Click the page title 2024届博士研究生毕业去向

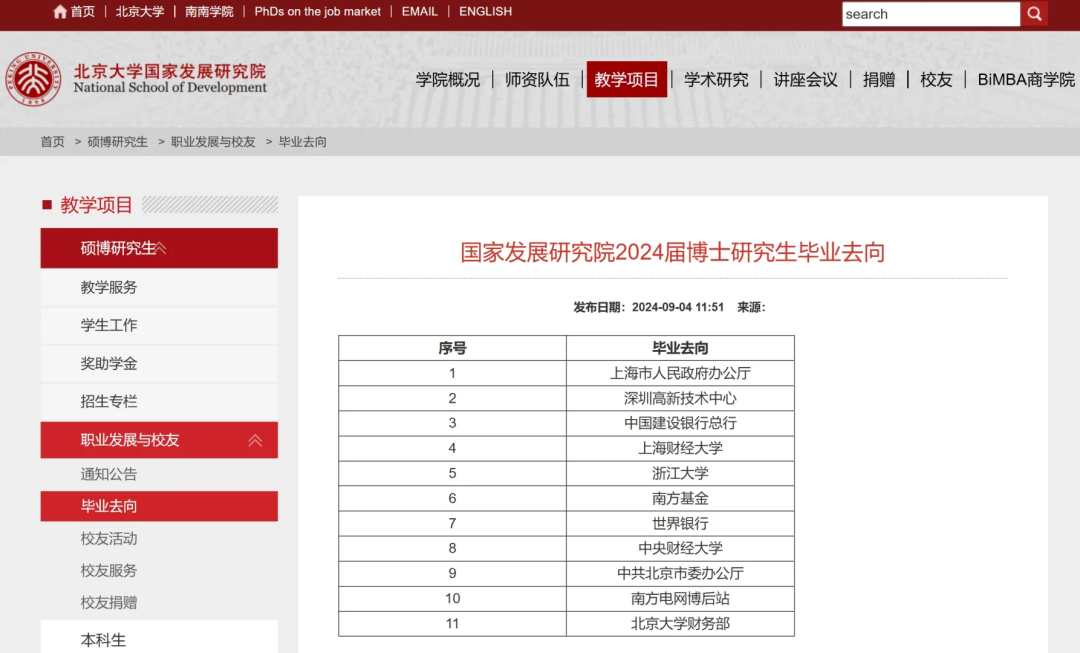click(x=672, y=252)
